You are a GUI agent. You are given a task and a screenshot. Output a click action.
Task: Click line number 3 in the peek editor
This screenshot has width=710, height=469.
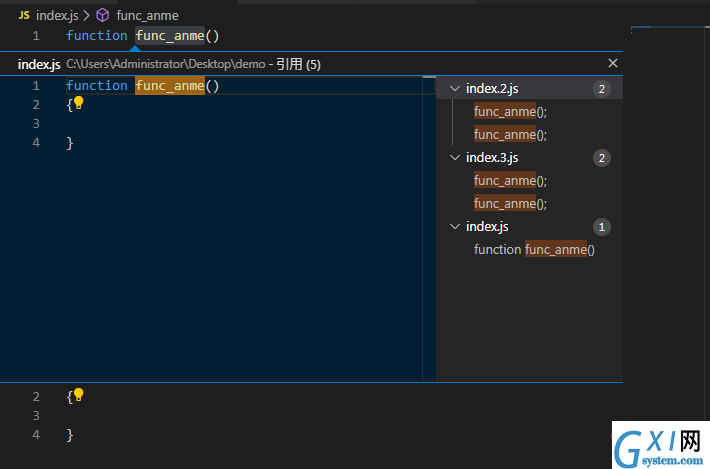[x=36, y=124]
